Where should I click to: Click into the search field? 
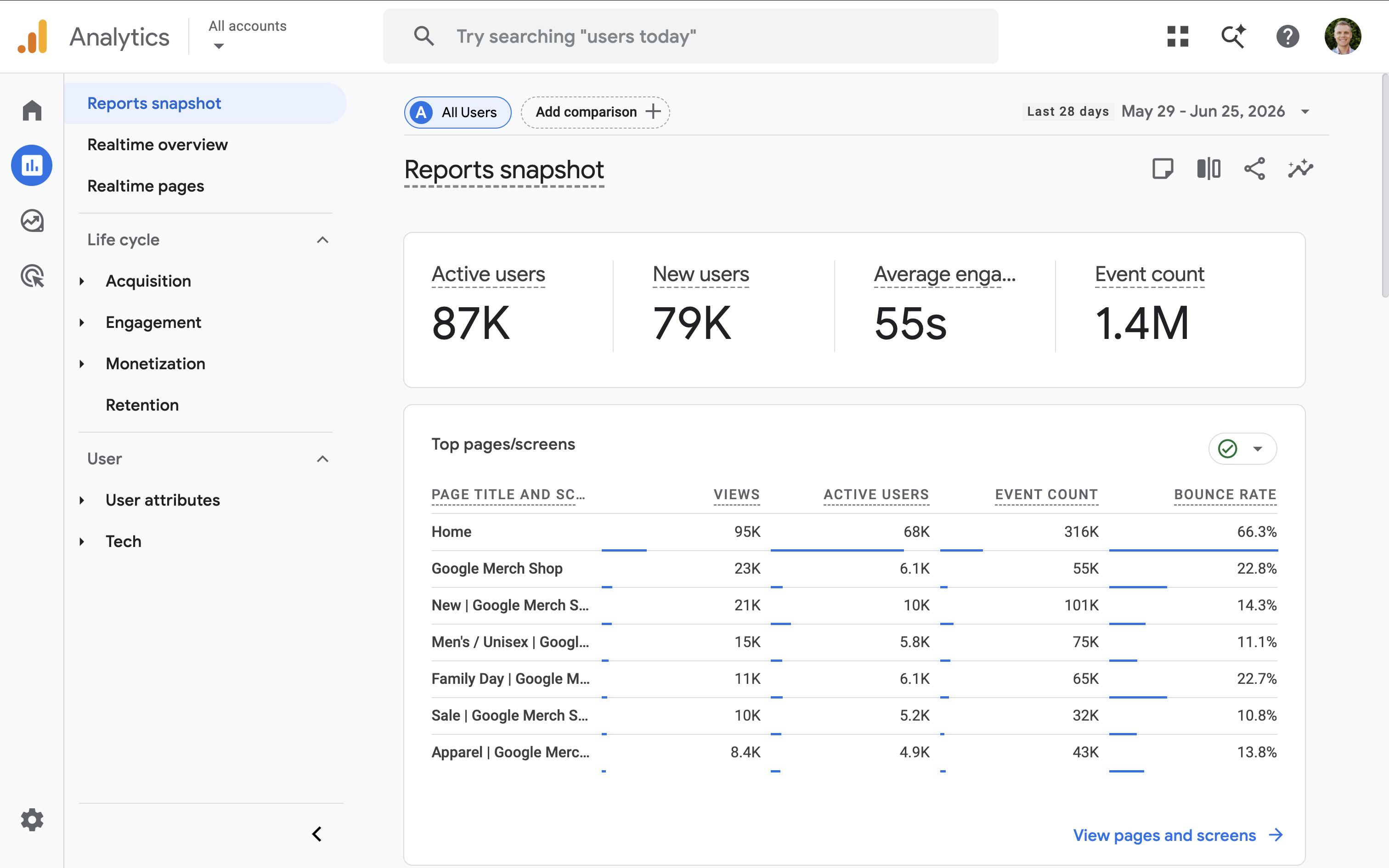coord(690,36)
